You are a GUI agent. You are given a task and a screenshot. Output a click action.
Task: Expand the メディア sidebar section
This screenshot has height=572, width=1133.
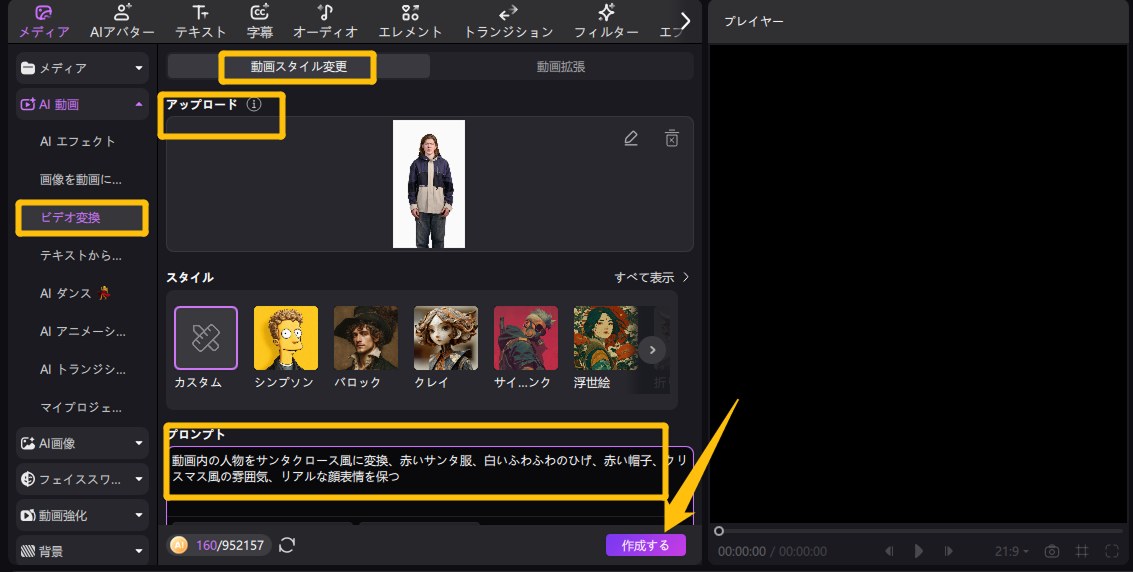(82, 68)
